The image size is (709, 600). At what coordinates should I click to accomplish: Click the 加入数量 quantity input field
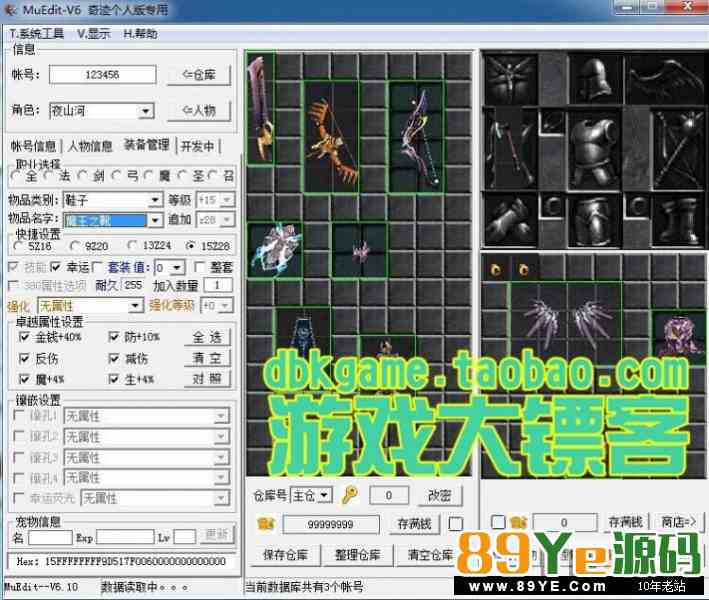[218, 285]
